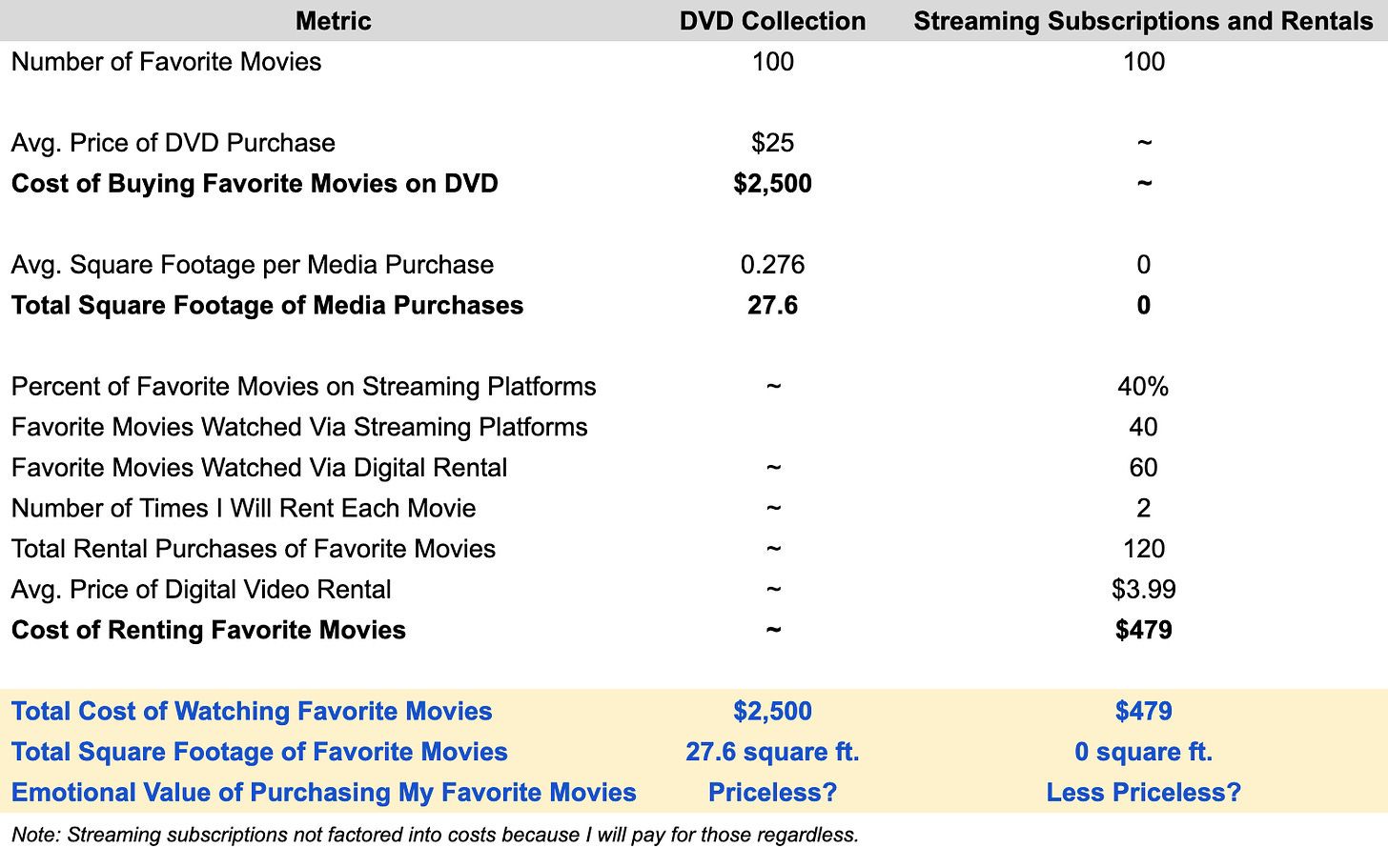This screenshot has width=1388, height=868.
Task: Select the bold 27.6 total square footage cell
Action: tap(772, 306)
